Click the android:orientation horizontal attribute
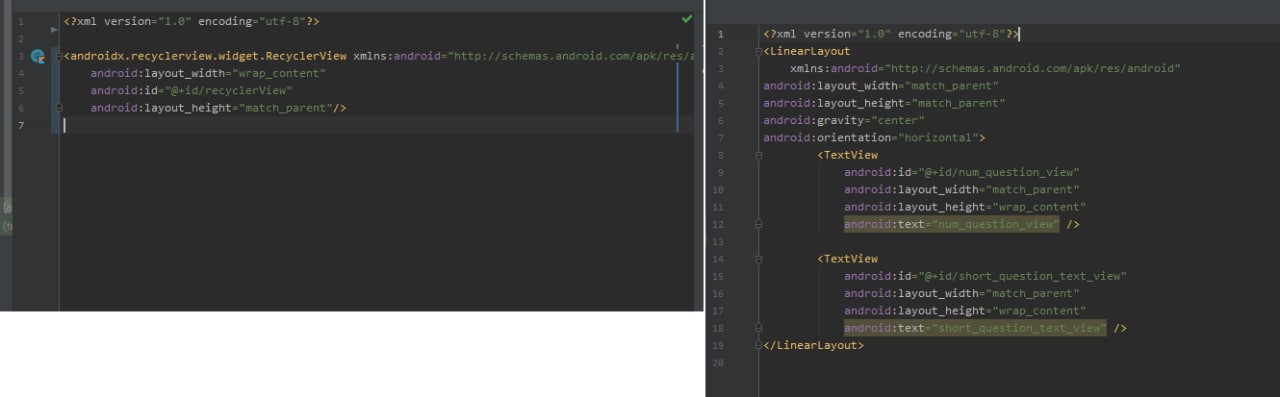Screen dimensions: 1280x397 (x=871, y=137)
